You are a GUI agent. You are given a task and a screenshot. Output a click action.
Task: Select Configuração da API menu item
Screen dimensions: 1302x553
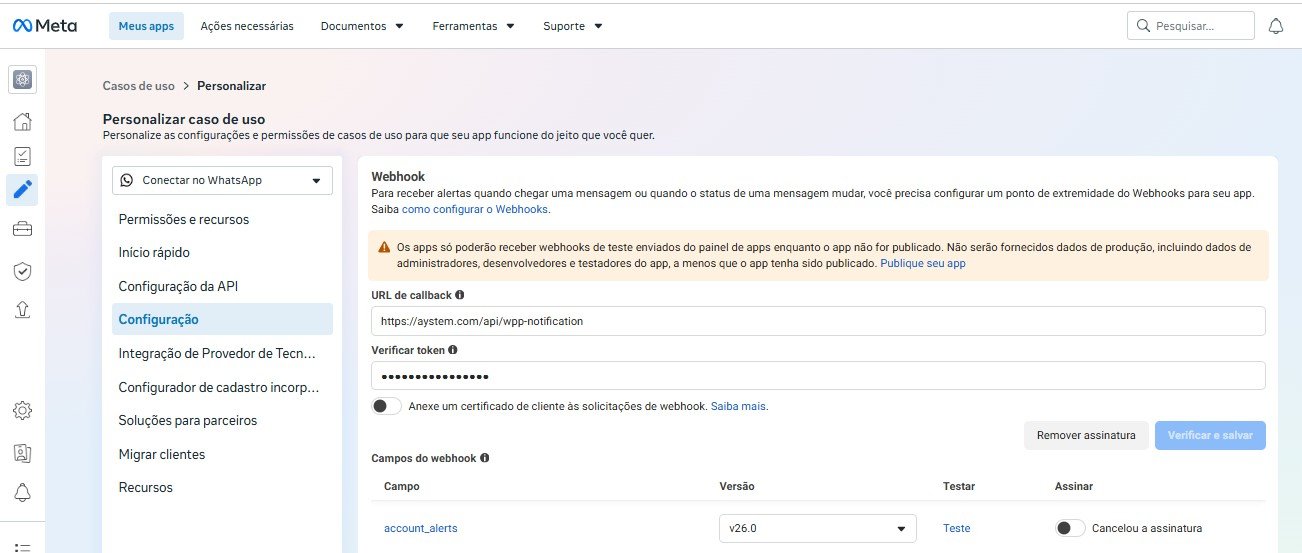(222, 286)
